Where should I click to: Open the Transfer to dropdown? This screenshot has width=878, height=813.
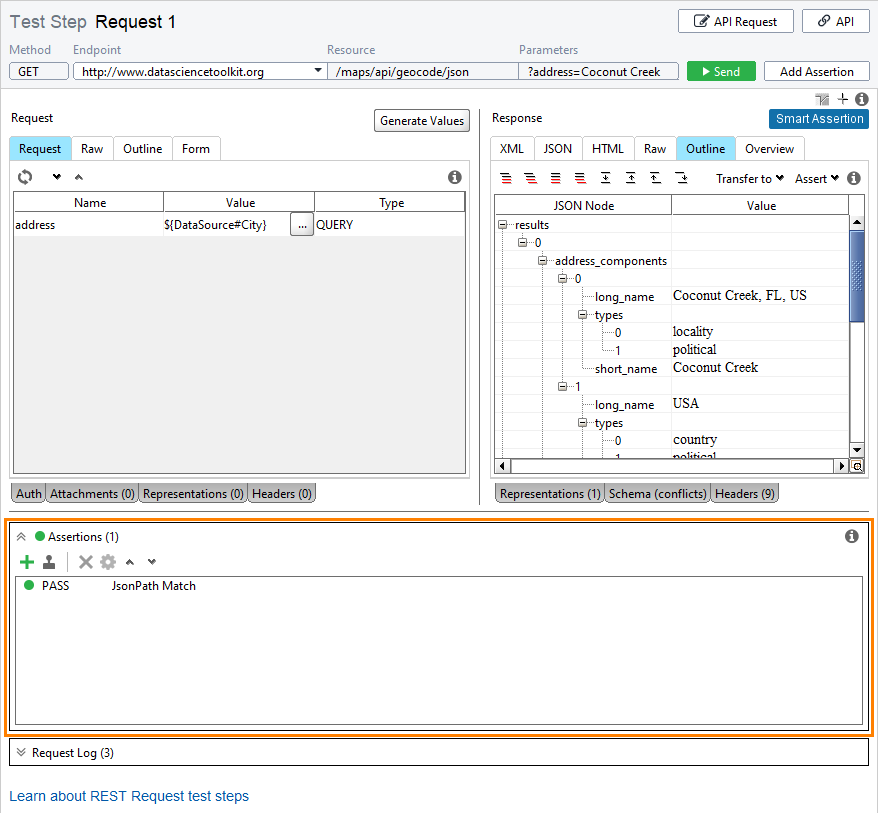point(749,179)
